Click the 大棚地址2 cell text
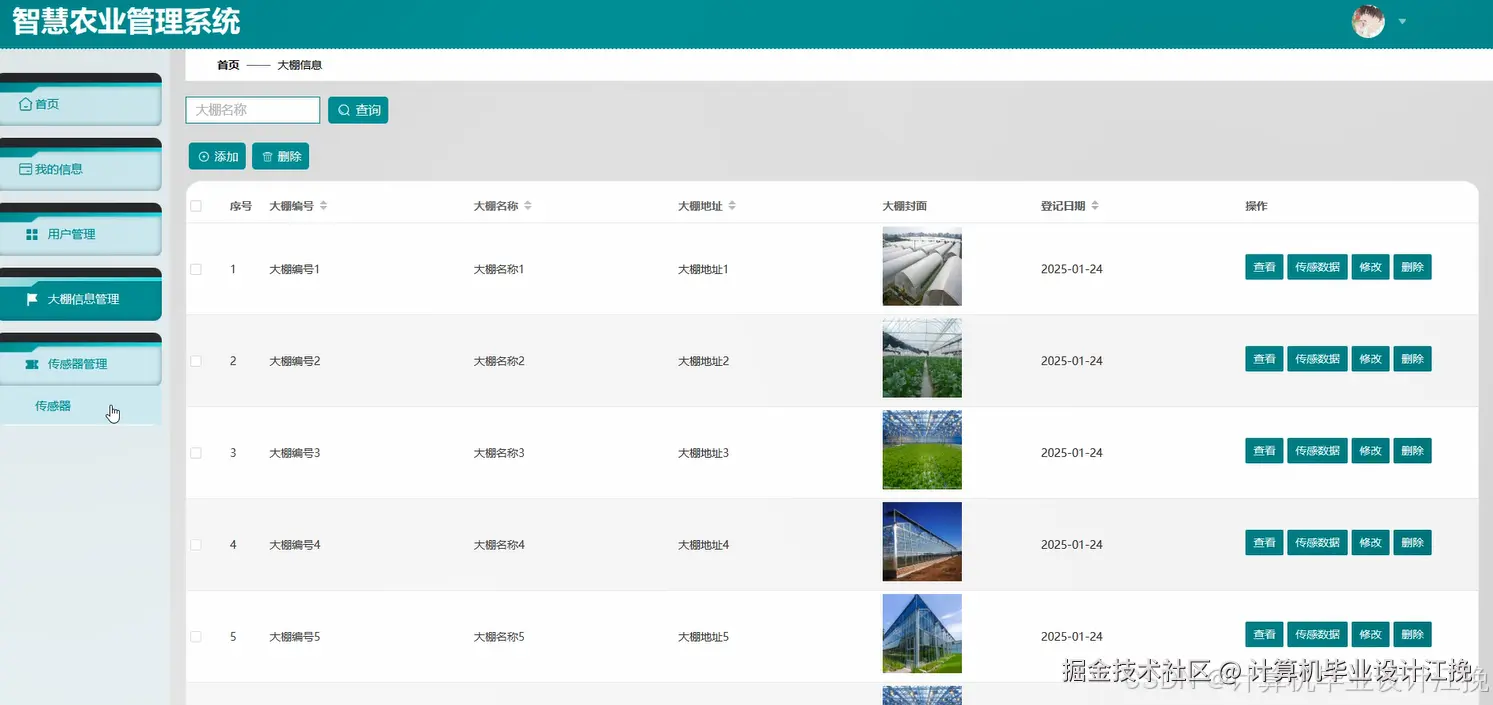1493x705 pixels. (703, 361)
